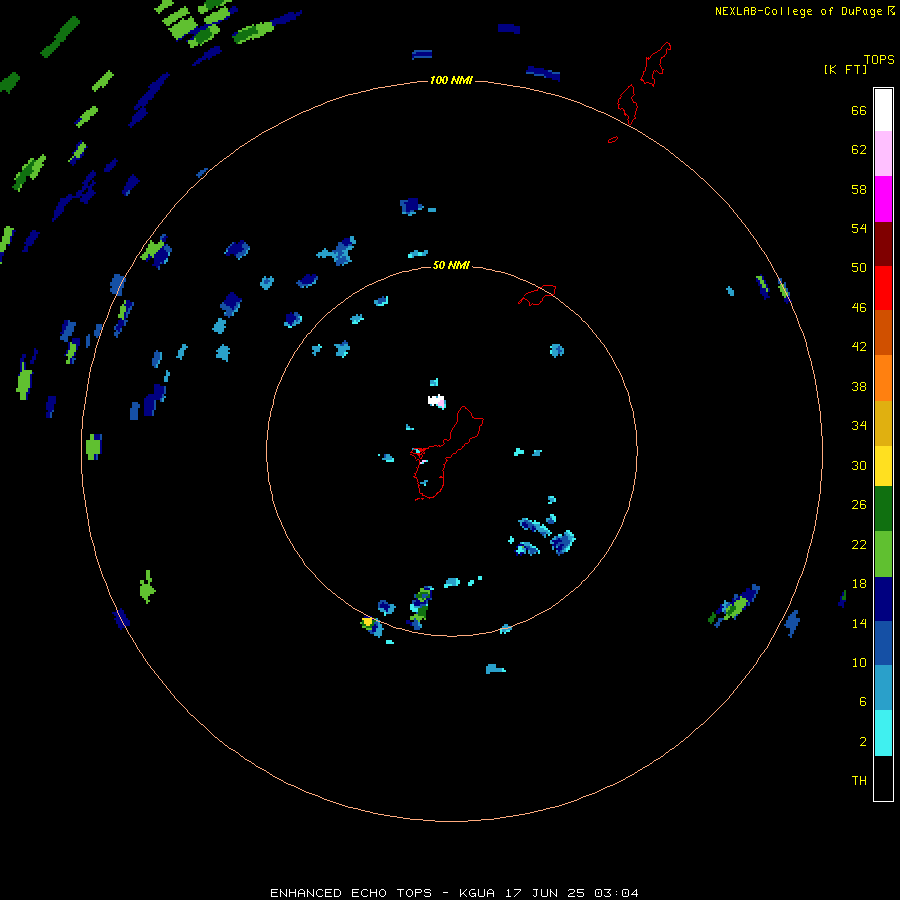This screenshot has height=900, width=900.
Task: Click the white color swatch in legend
Action: pos(883,110)
